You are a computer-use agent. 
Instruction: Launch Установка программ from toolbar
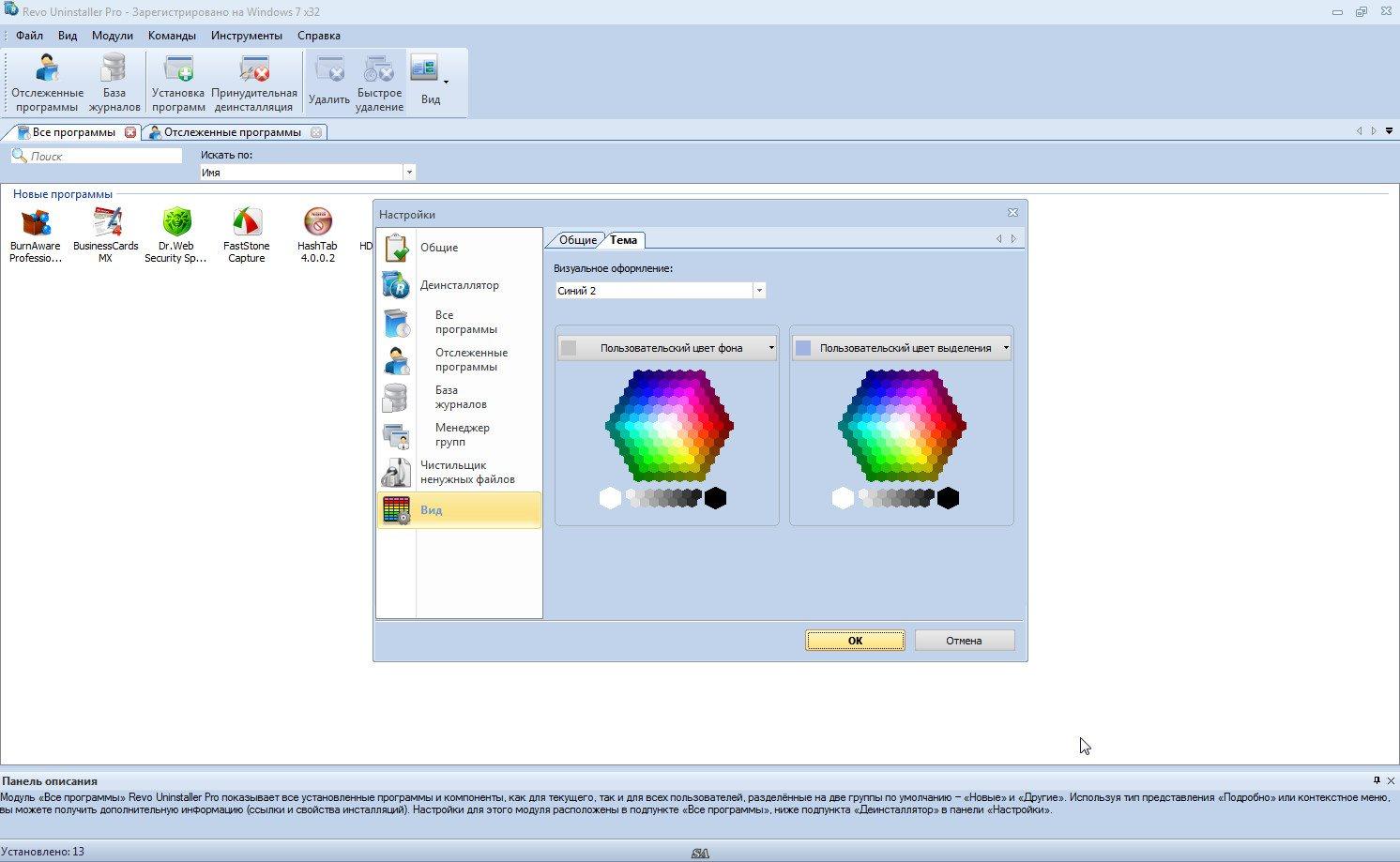(178, 83)
